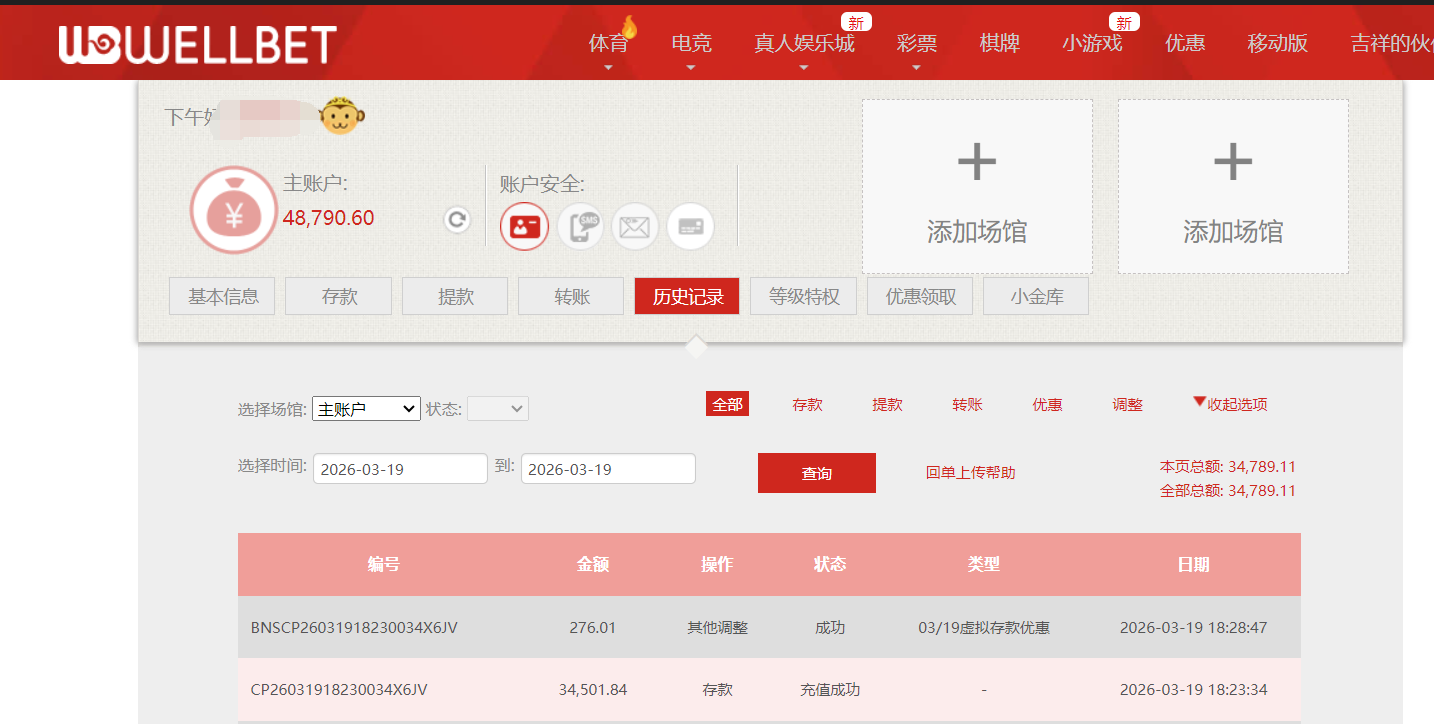Switch to the 转账 tab

click(570, 295)
